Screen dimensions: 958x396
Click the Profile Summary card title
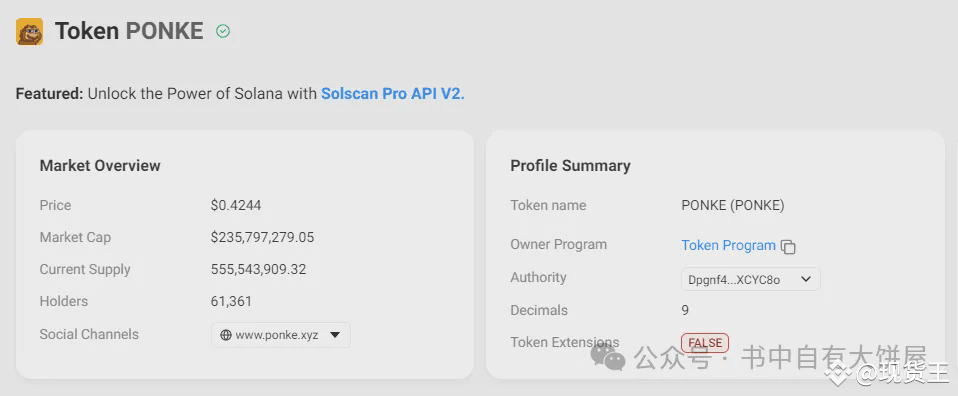(x=571, y=166)
